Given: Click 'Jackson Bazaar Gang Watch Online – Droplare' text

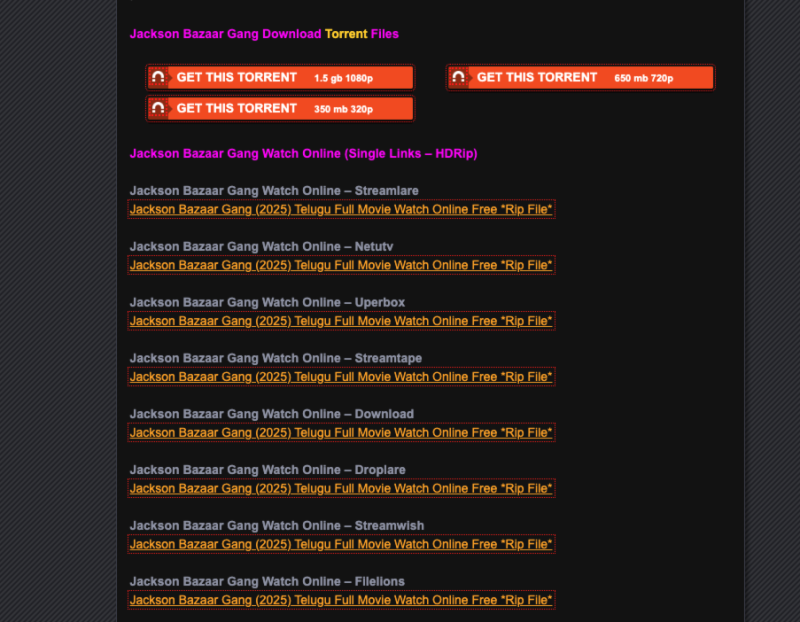Looking at the screenshot, I should [267, 469].
